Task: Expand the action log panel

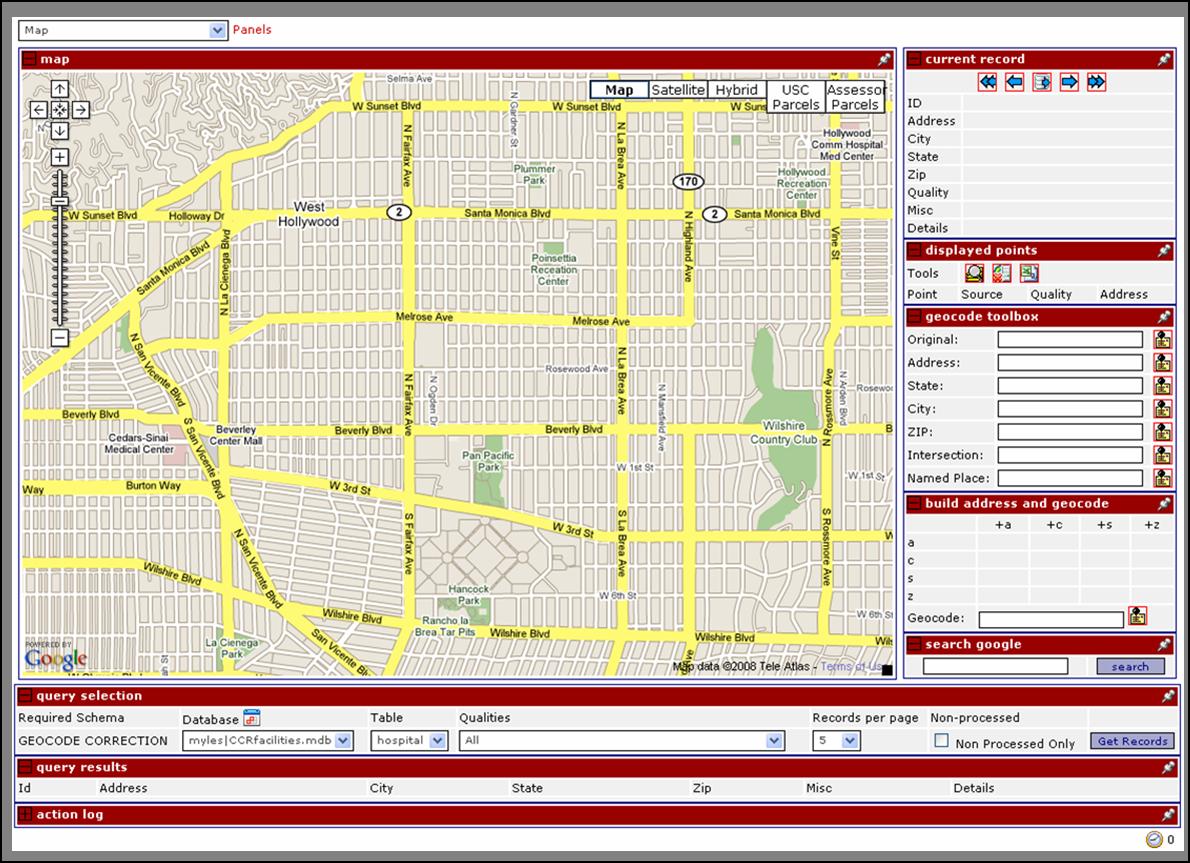Action: coord(25,814)
